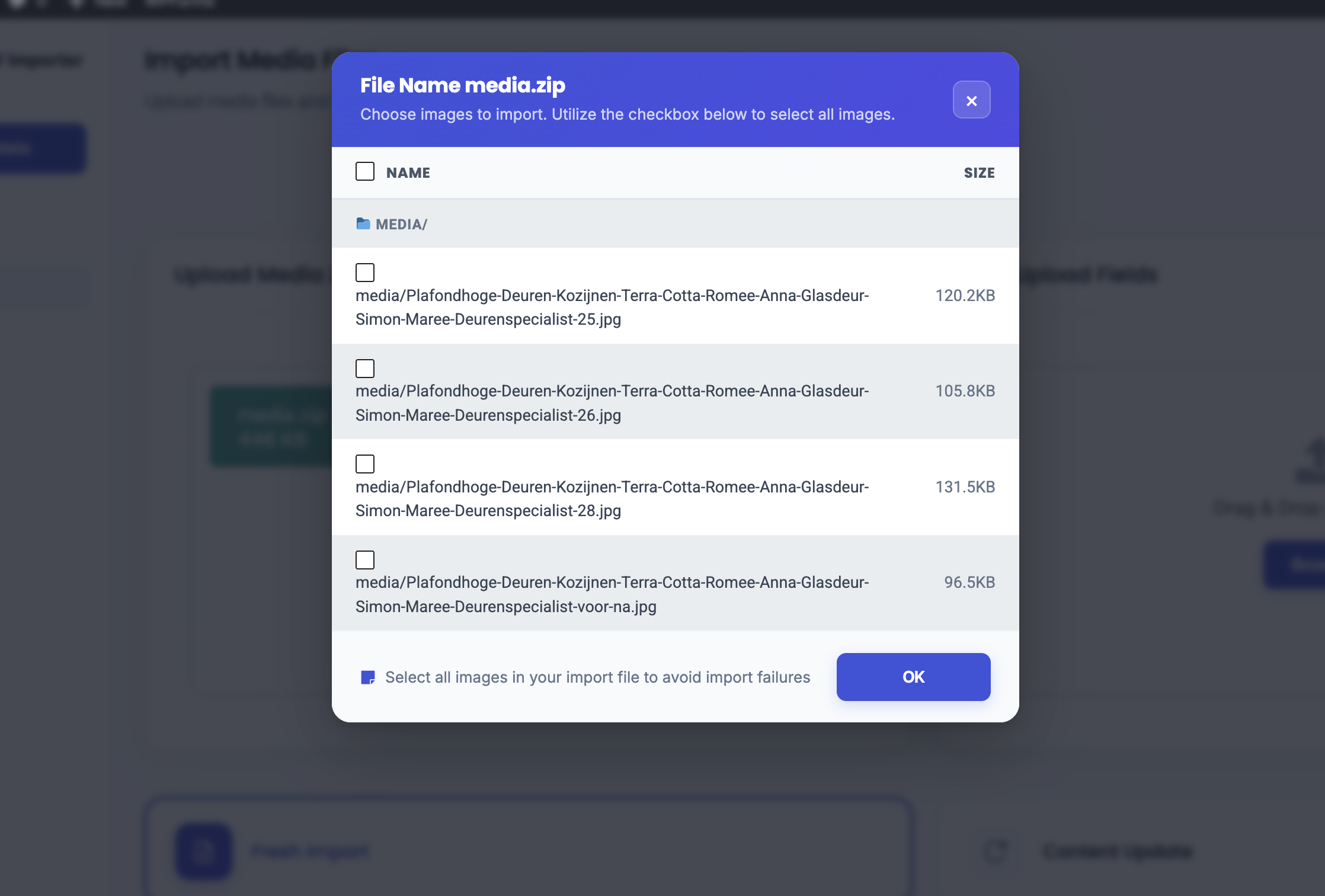The height and width of the screenshot is (896, 1325).
Task: Click the Deurenspecialist-25.jpg file name
Action: point(612,308)
